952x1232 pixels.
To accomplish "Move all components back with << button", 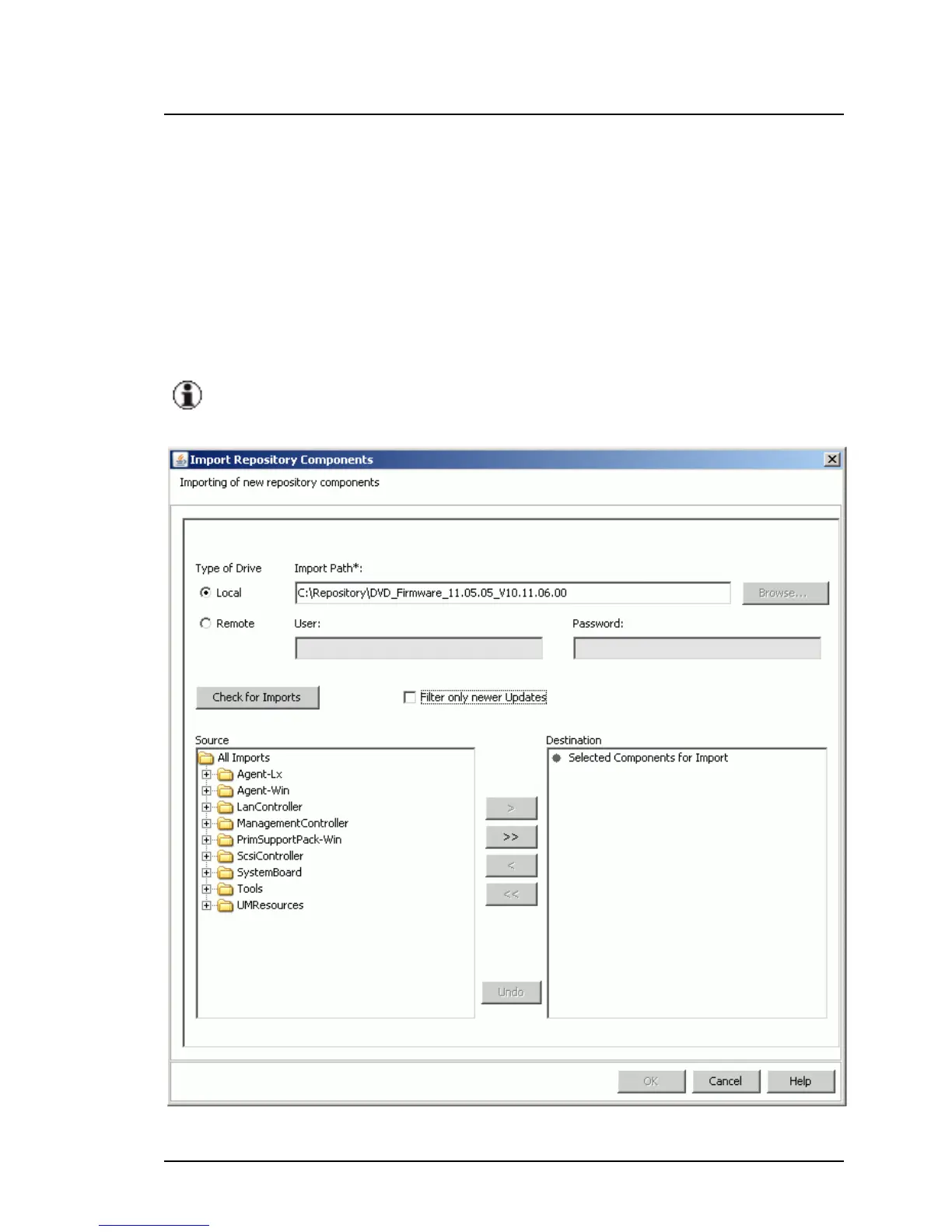I will [x=511, y=894].
